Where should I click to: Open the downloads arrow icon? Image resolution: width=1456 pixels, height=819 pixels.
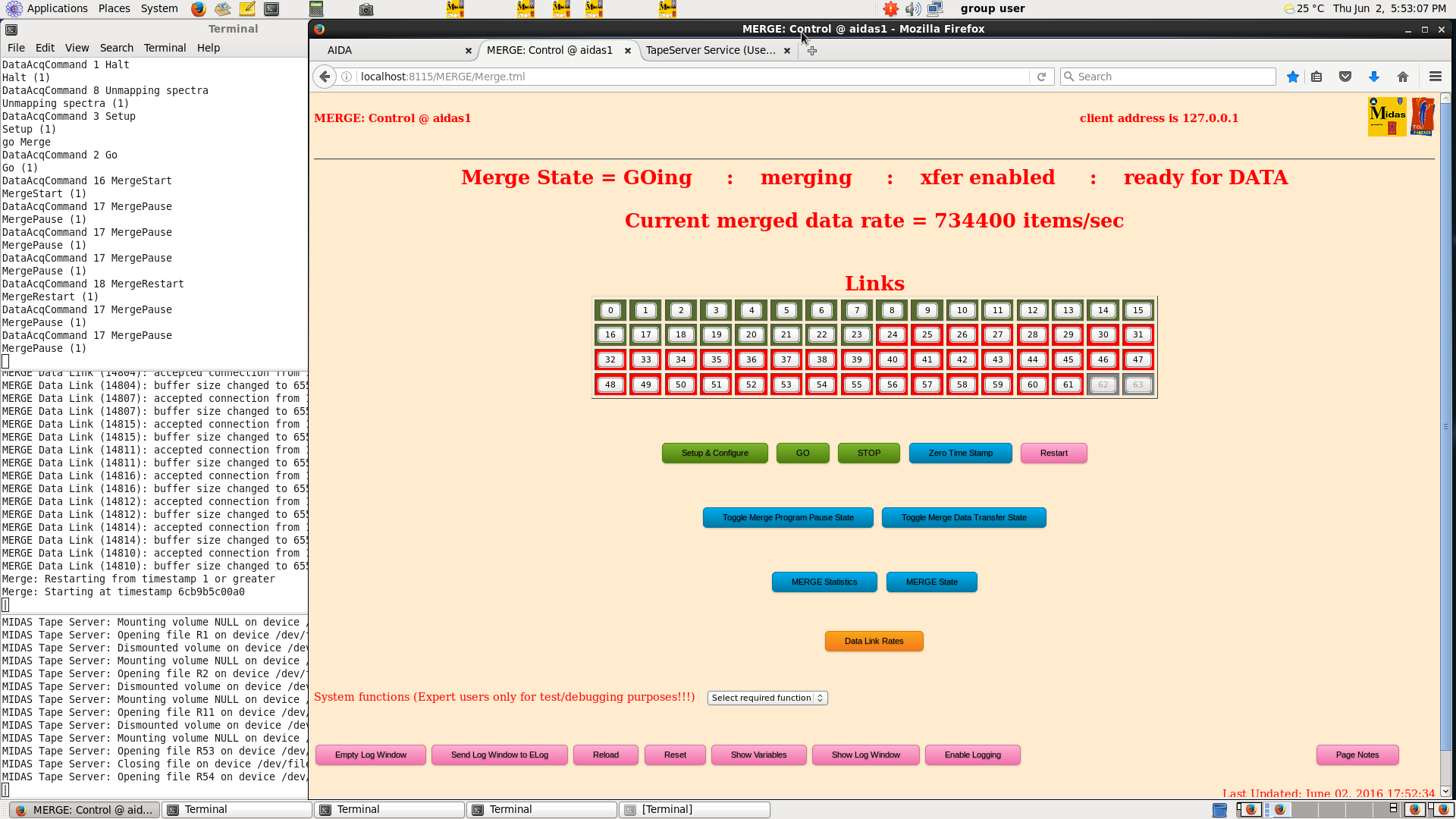(1374, 77)
